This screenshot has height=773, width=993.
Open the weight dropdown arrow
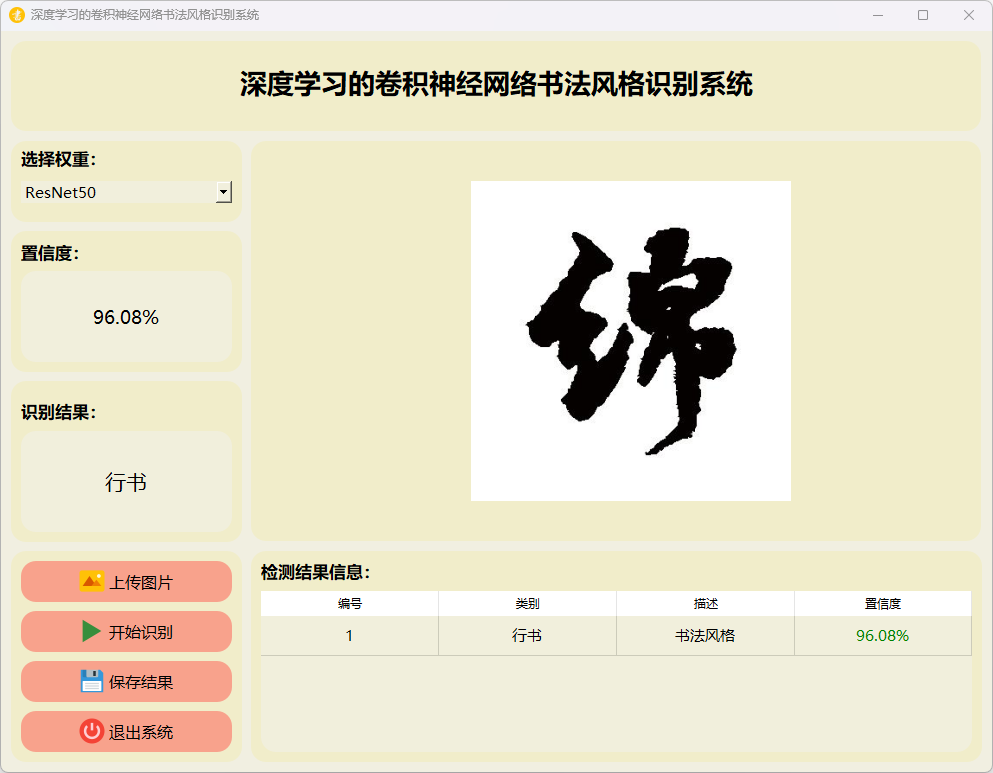(x=224, y=192)
